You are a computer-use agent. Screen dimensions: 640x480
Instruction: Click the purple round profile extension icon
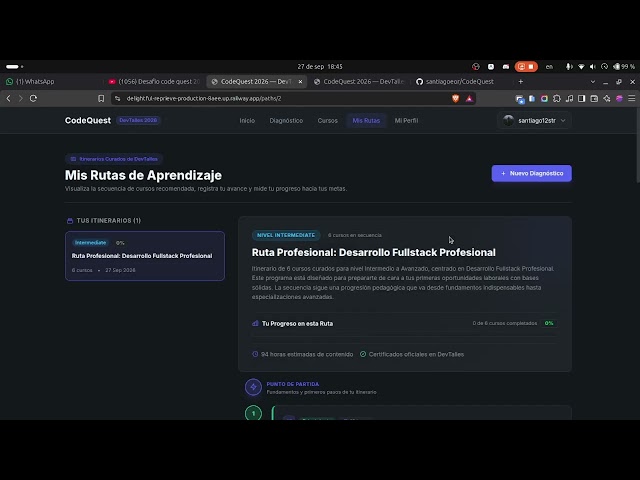619,98
